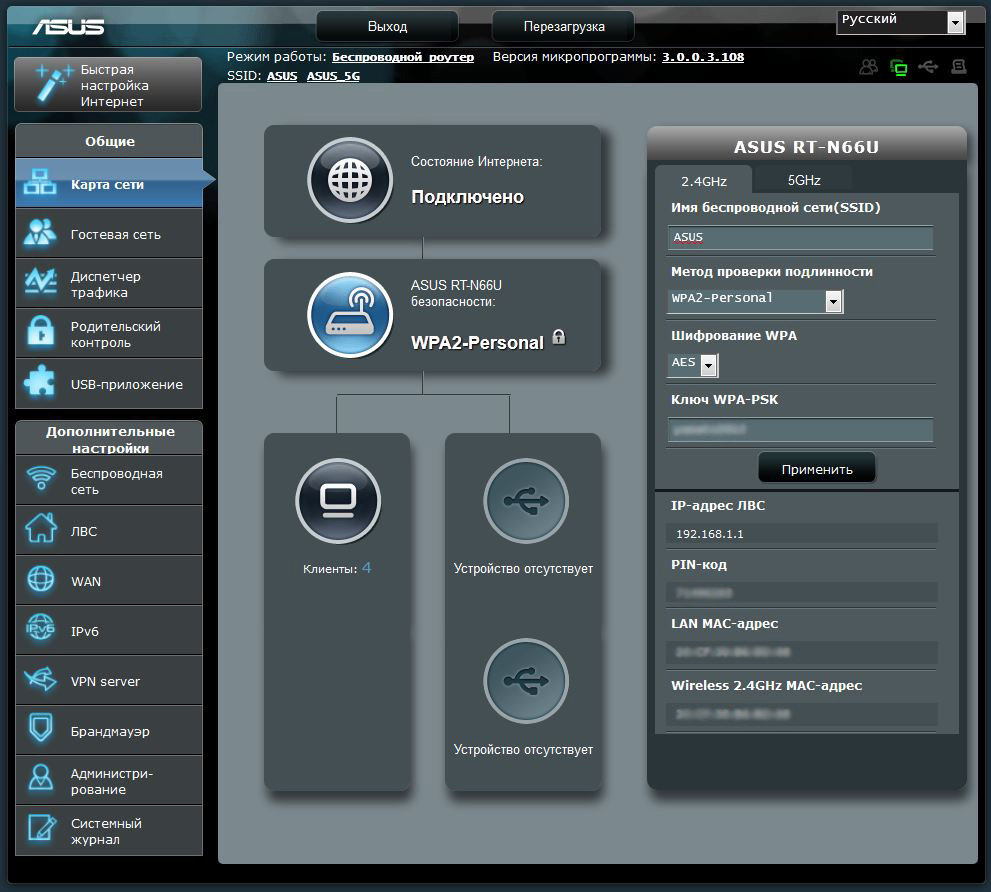The image size is (991, 892).
Task: Switch to the 5GHz tab
Action: 804,180
